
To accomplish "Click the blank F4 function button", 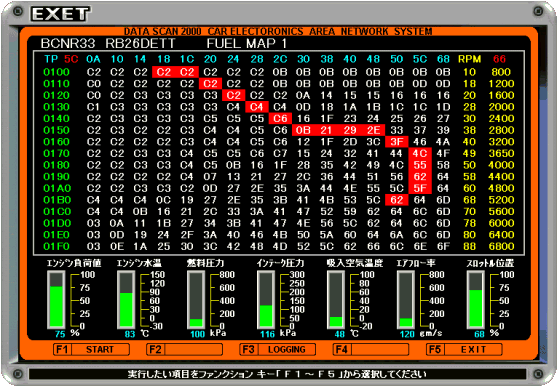I will pos(371,349).
